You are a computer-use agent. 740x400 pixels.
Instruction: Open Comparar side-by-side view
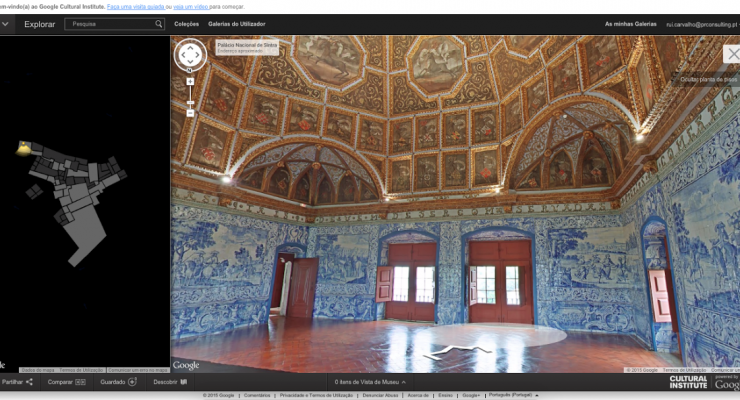[x=66, y=382]
